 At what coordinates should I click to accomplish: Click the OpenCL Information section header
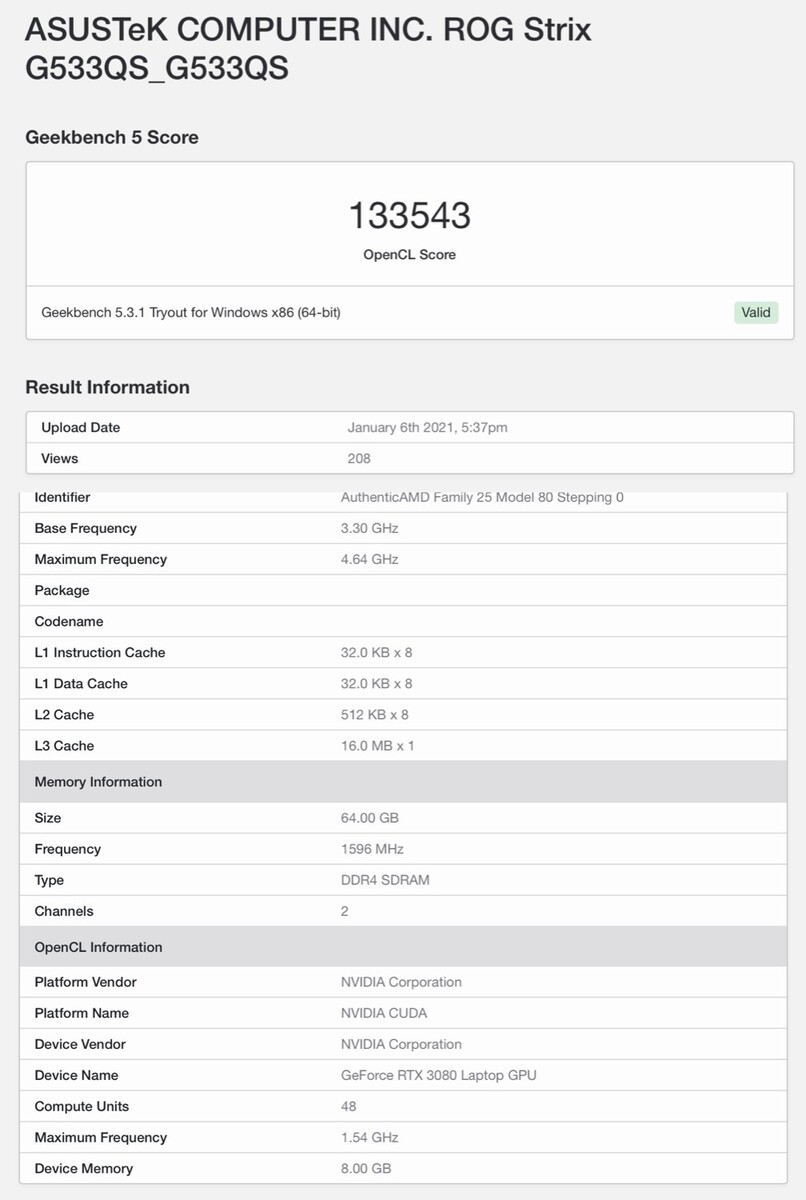(x=98, y=947)
